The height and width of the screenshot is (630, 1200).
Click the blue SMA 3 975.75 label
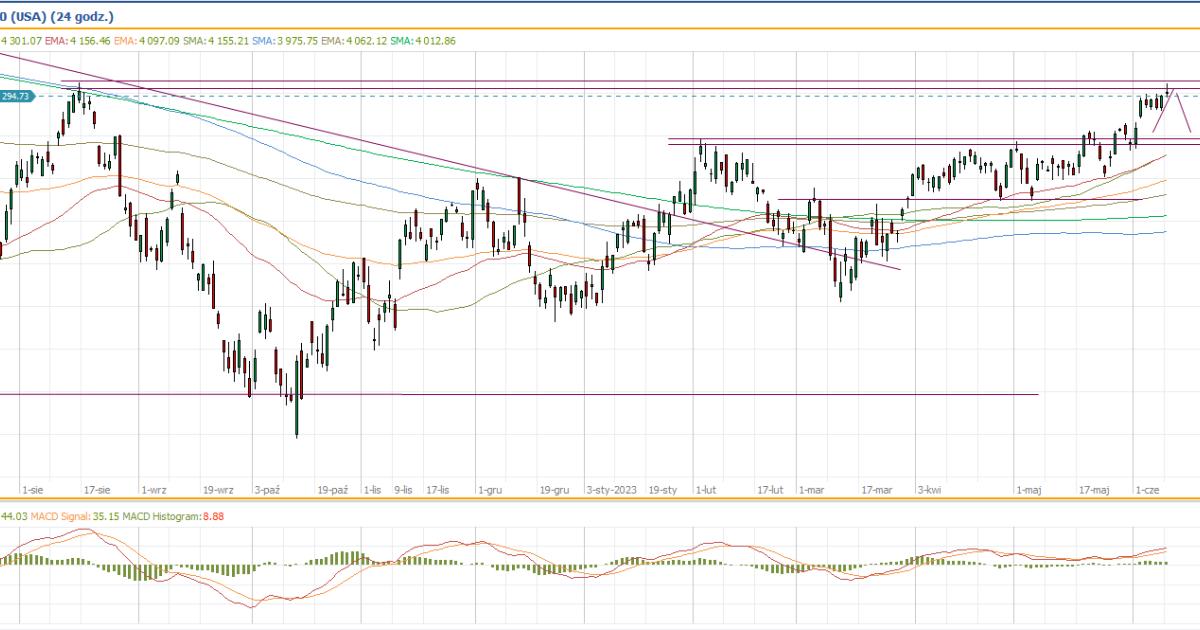pyautogui.click(x=290, y=41)
